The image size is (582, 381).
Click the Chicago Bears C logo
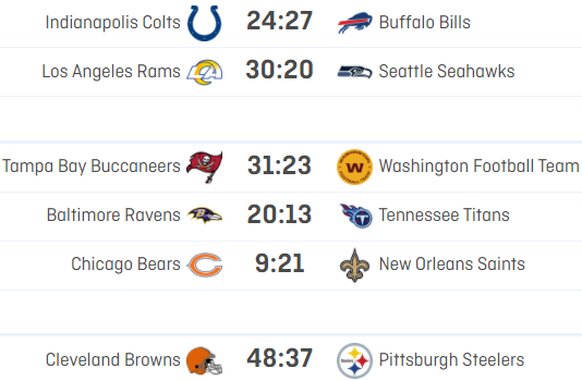(205, 264)
